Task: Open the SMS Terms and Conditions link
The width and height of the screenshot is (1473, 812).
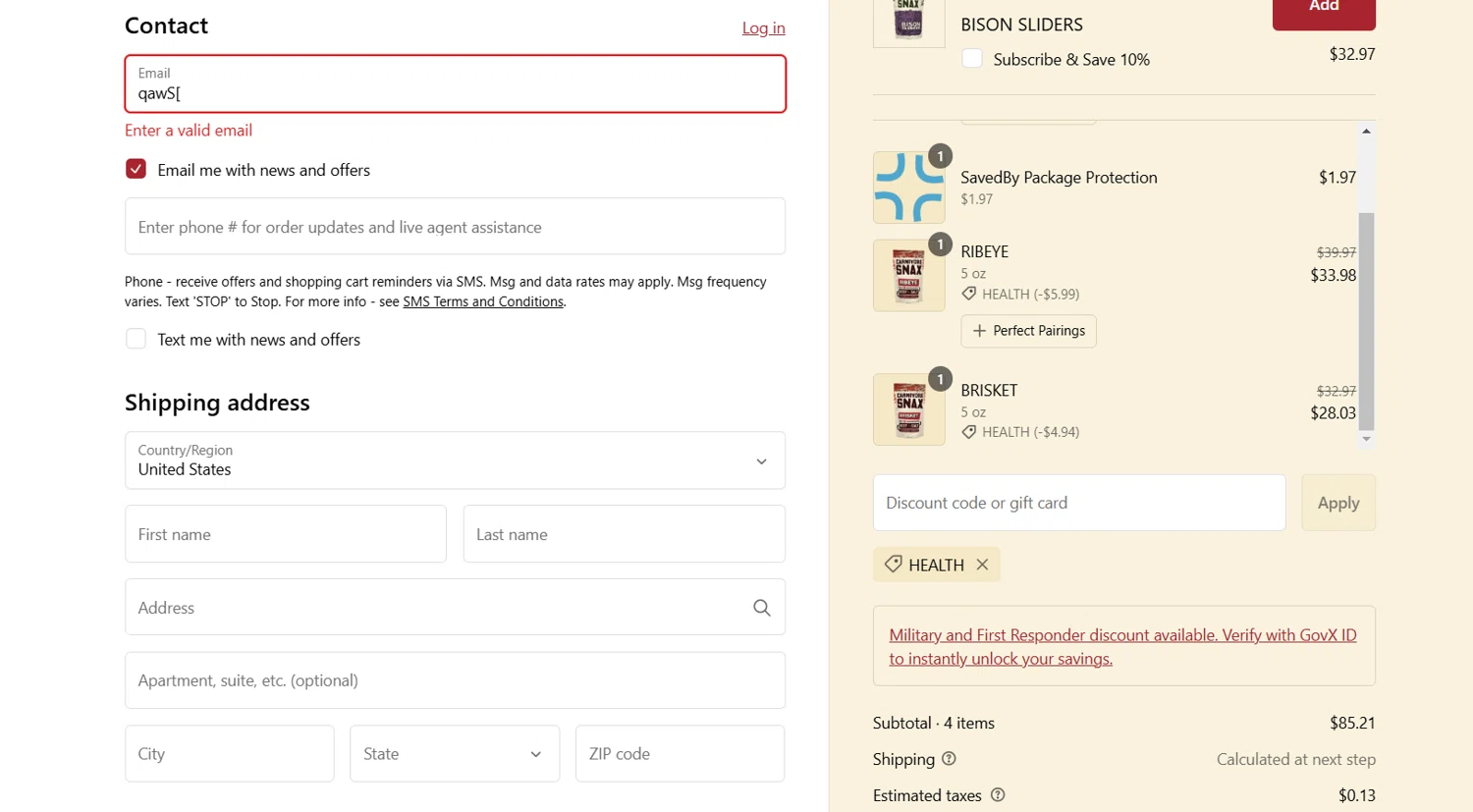Action: click(x=483, y=301)
